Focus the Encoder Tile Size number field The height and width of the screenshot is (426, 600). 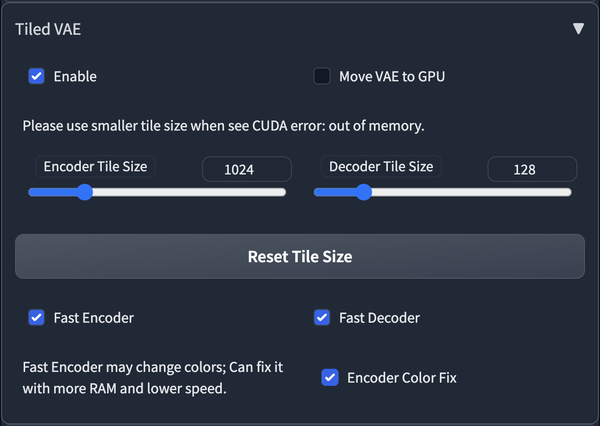click(x=246, y=169)
